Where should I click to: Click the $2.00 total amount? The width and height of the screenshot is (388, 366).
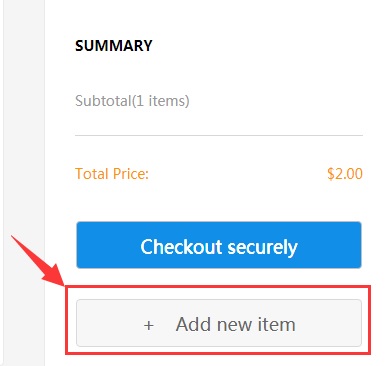[x=345, y=174]
